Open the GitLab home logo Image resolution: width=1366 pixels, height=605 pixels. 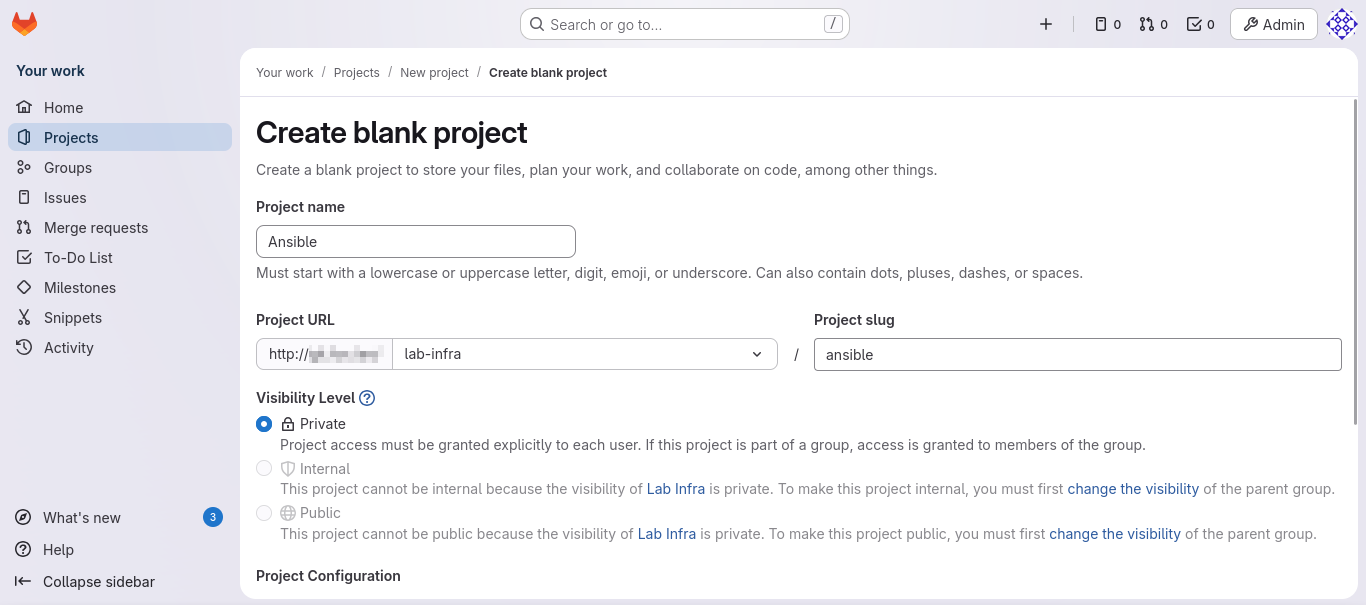[24, 24]
